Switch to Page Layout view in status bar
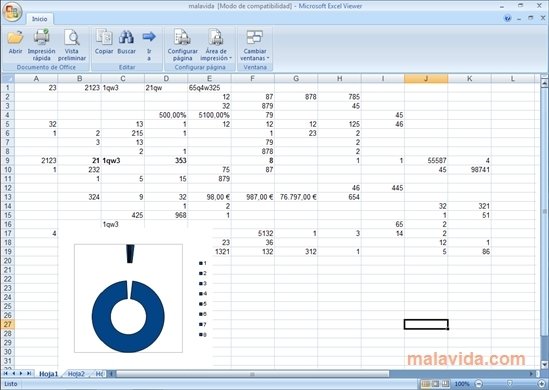Image resolution: width=549 pixels, height=390 pixels. [436, 384]
